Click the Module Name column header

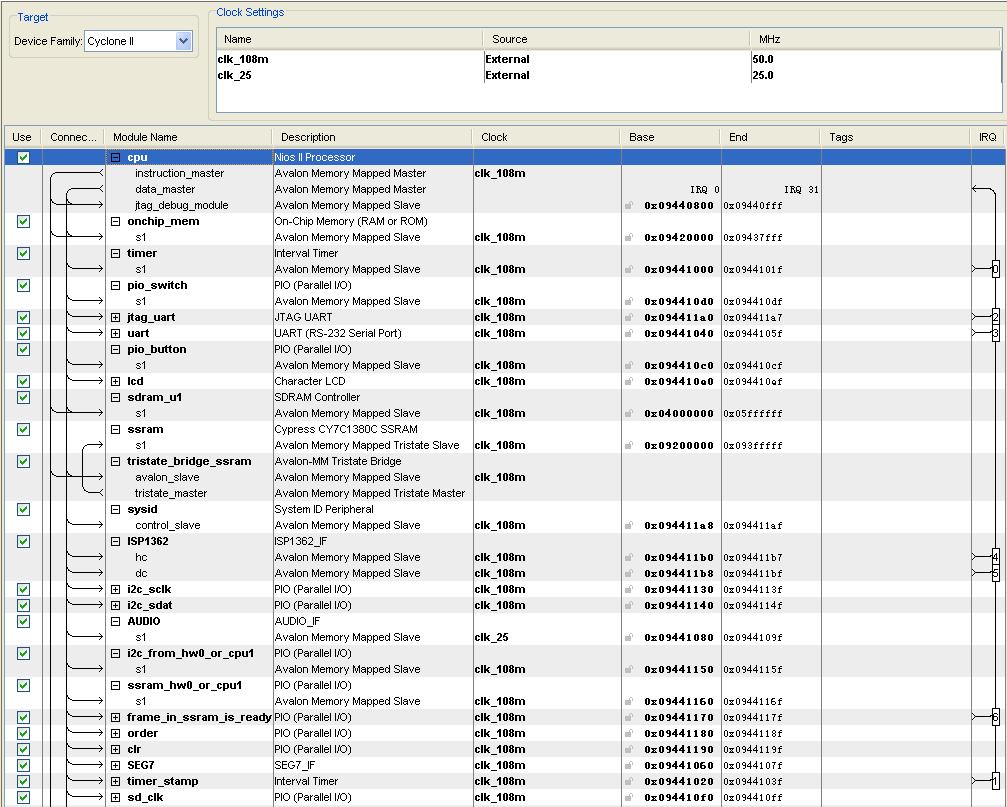point(188,137)
